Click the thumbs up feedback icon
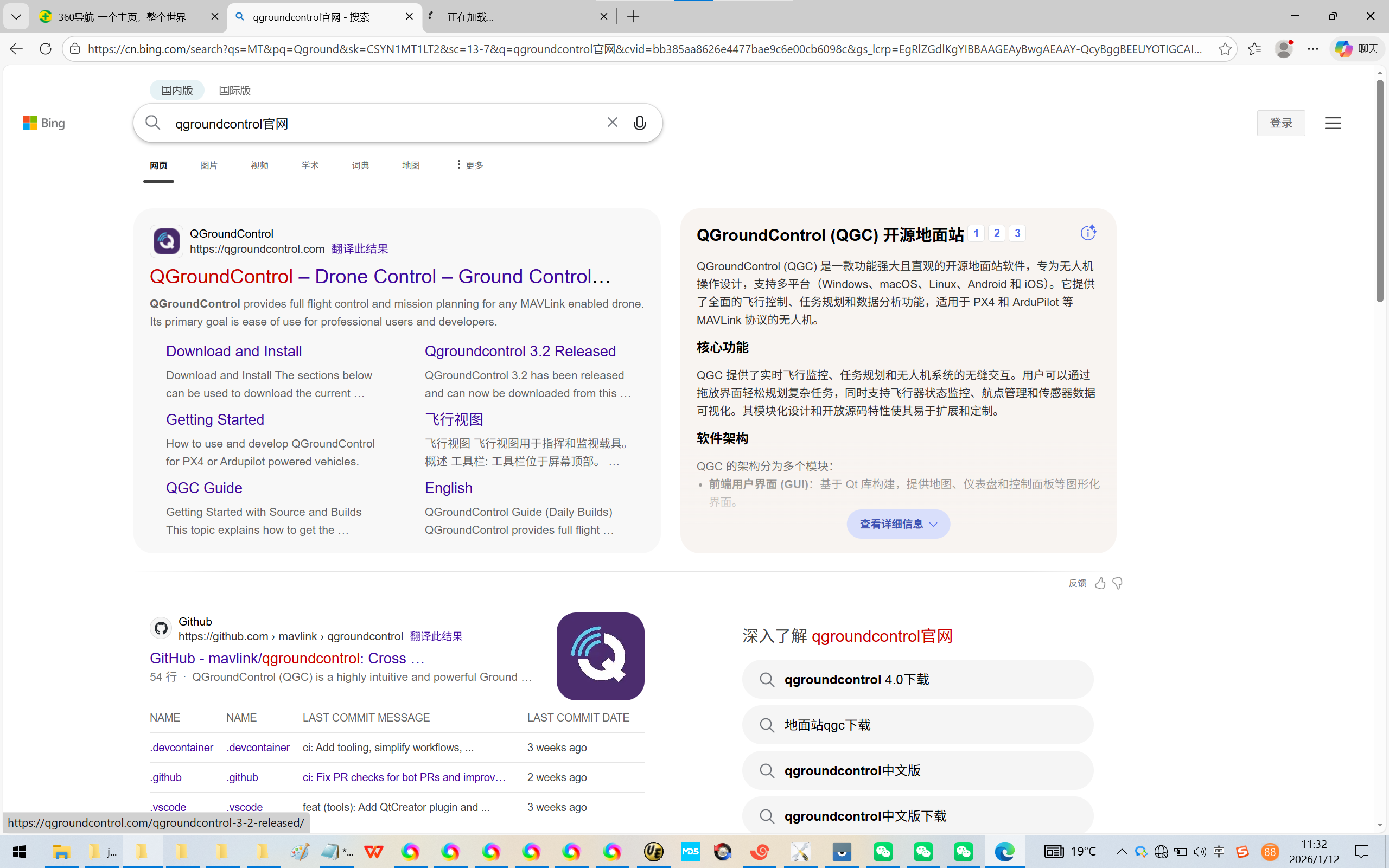 pos(1100,583)
